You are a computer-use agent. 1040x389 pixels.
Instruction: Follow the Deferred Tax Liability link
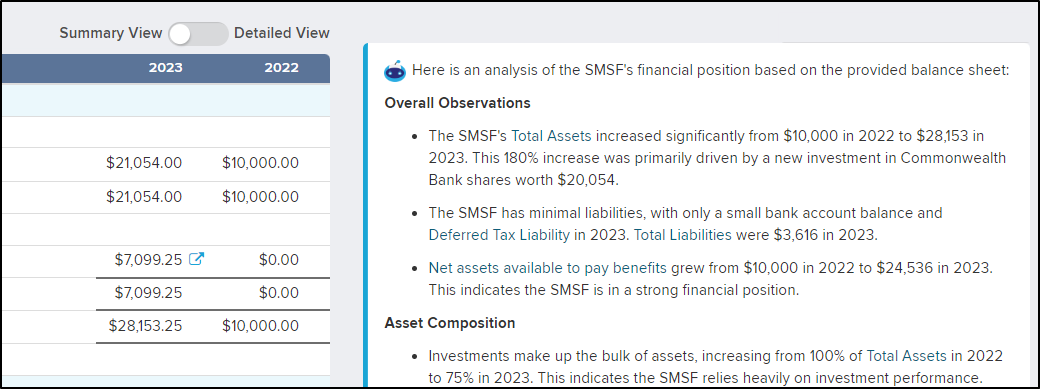click(499, 234)
